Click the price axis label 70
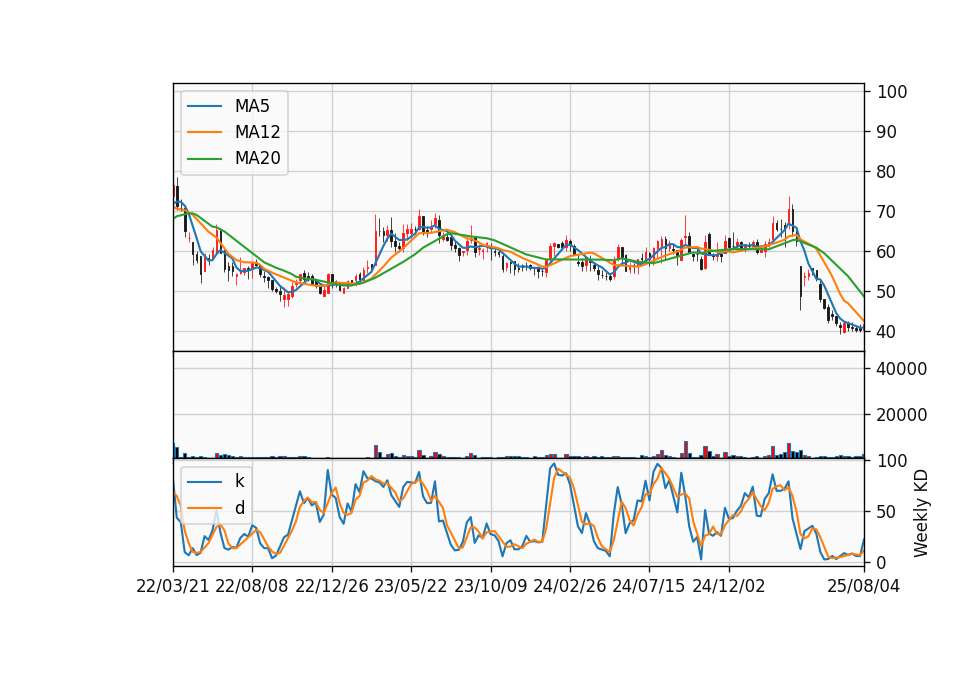The image size is (960, 690). pyautogui.click(x=887, y=212)
